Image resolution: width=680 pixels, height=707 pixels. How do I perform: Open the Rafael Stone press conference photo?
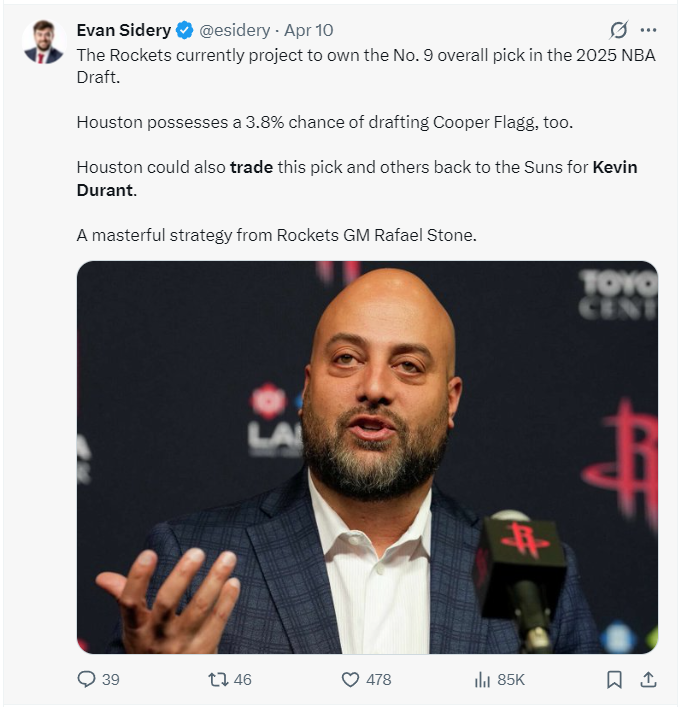click(x=367, y=457)
